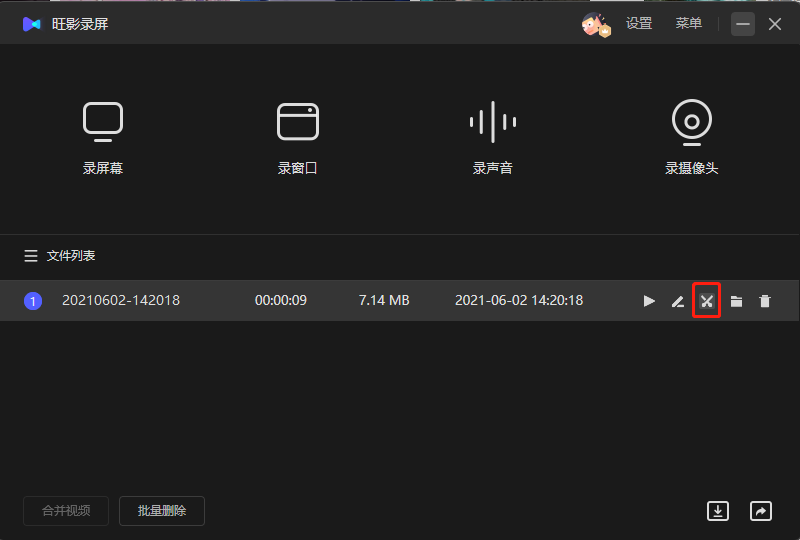Choose the 录窗口 window recording icon
The image size is (800, 540).
298,121
